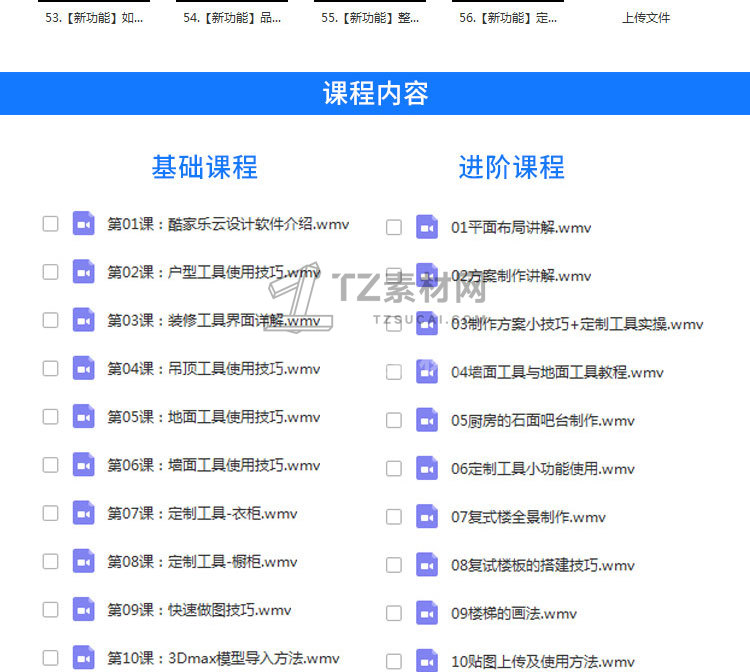750x672 pixels.
Task: Select file 04墙面工具与地面工具教程.wmv
Action: pyautogui.click(x=557, y=372)
